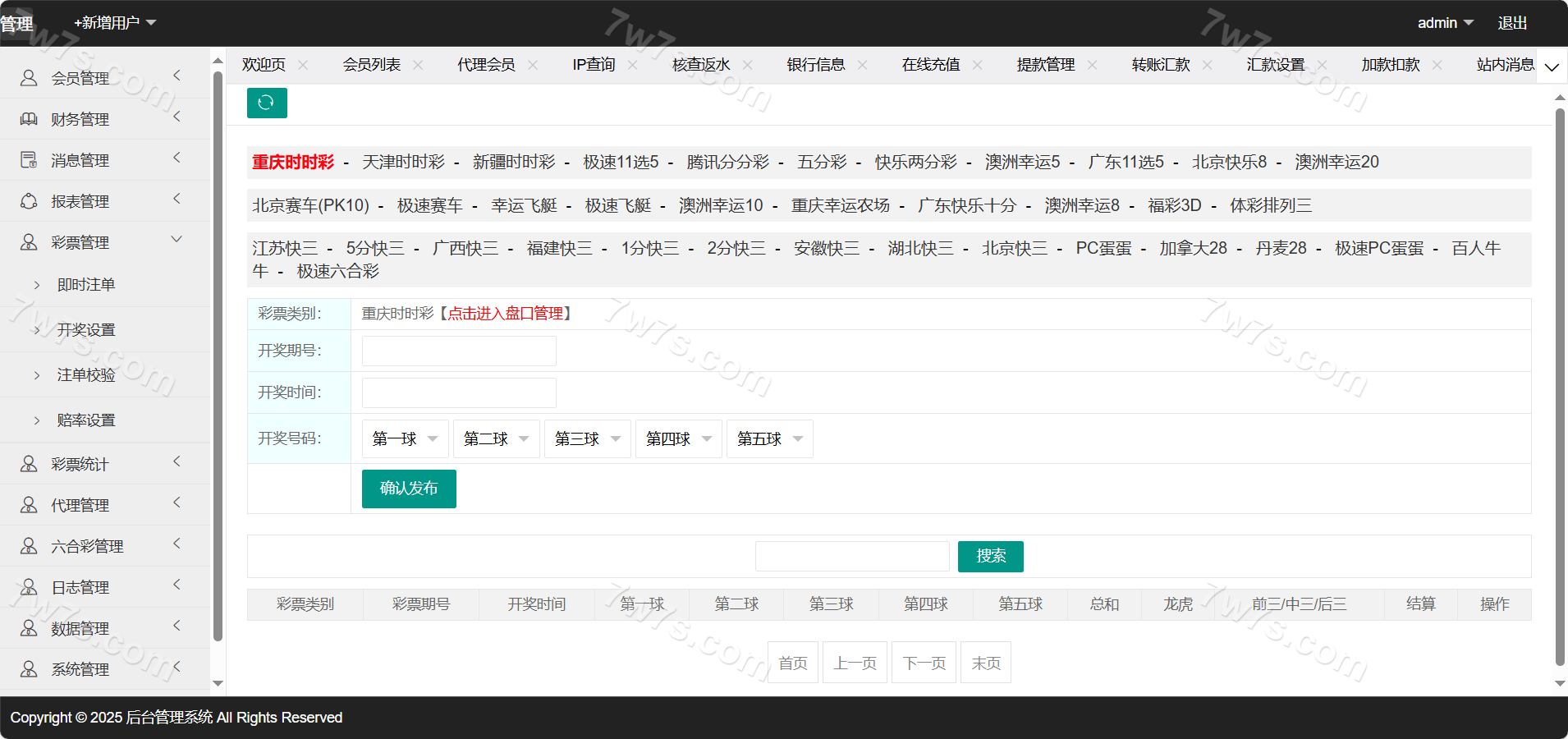Switch to the 提款管理 tab
The width and height of the screenshot is (1568, 739).
pyautogui.click(x=1045, y=65)
